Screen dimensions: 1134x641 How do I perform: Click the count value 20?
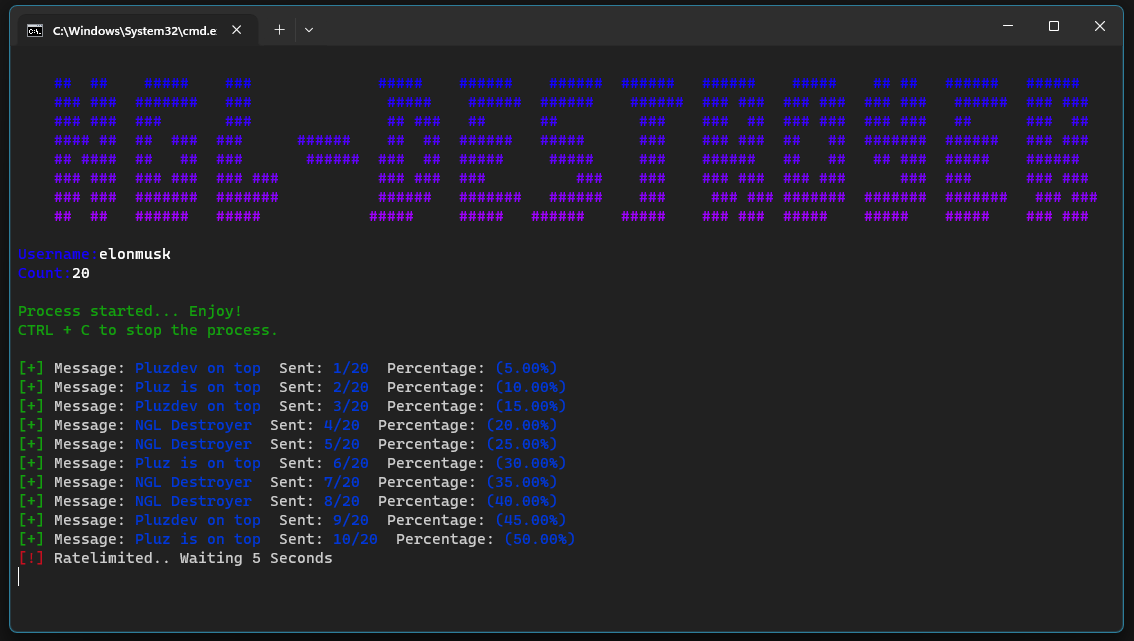[81, 273]
